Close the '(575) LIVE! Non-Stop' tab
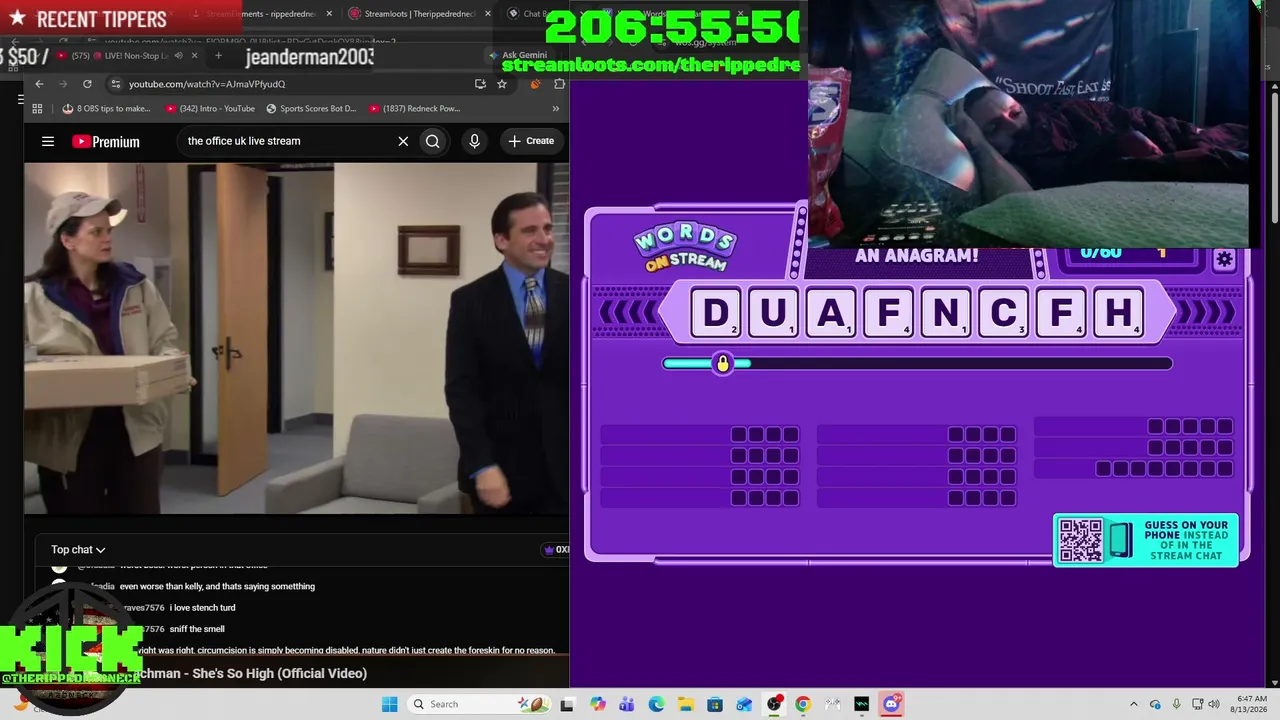This screenshot has width=1280, height=720. coord(195,56)
